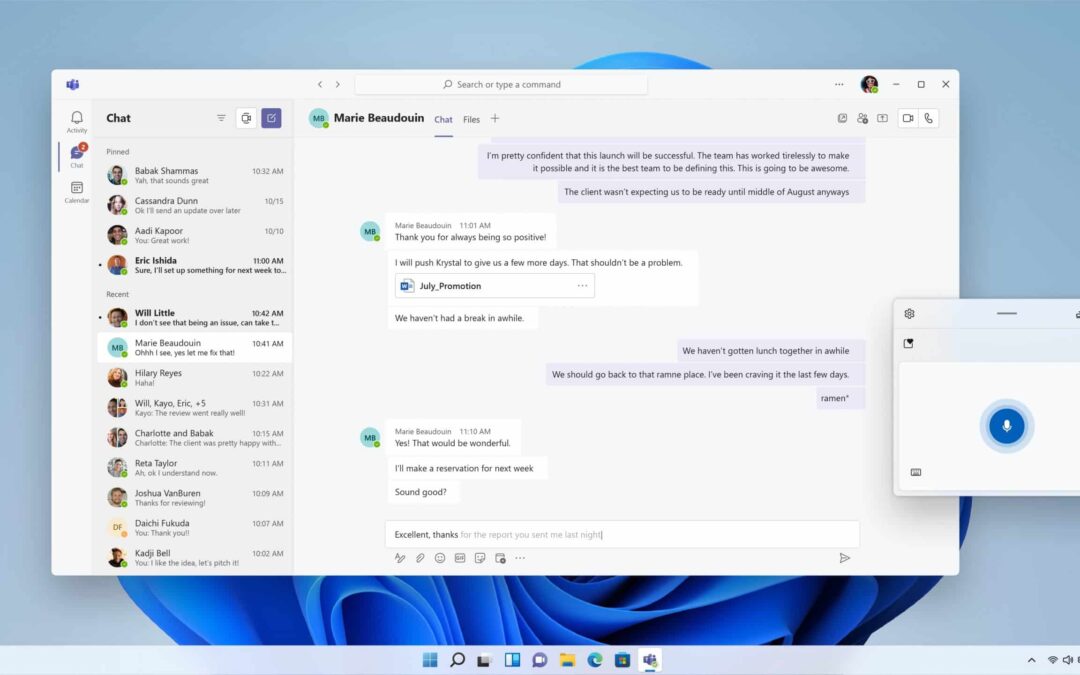Open chat with Hilary Reyes
This screenshot has width=1080, height=675.
(x=195, y=377)
